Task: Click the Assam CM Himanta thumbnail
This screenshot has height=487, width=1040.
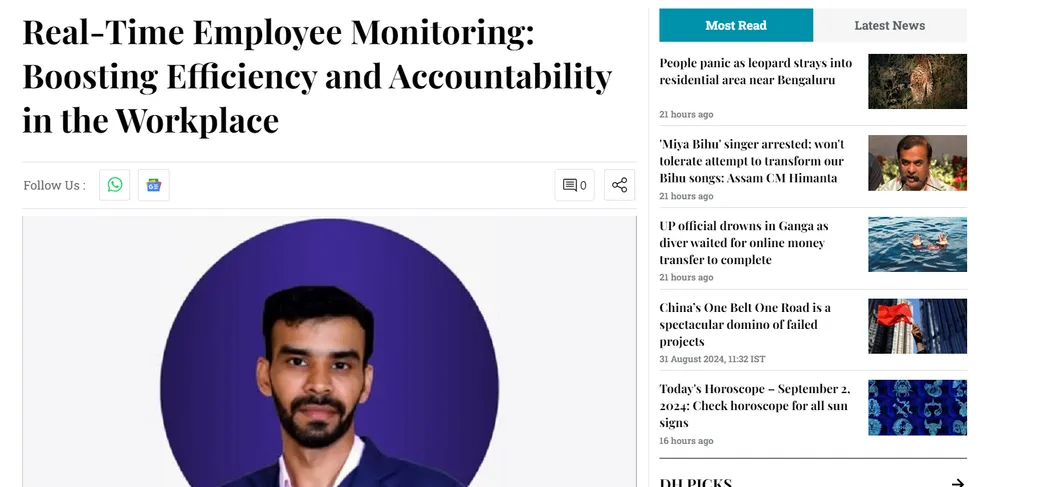Action: 917,163
